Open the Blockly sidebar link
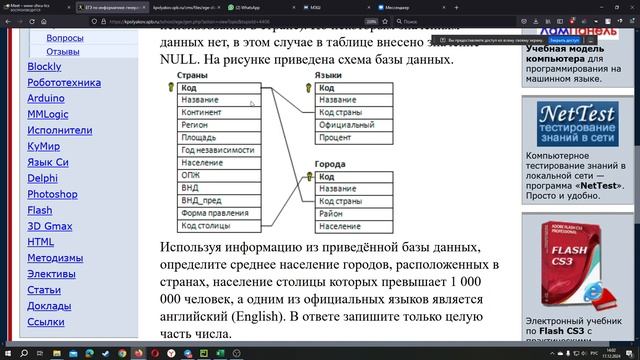 pos(44,67)
